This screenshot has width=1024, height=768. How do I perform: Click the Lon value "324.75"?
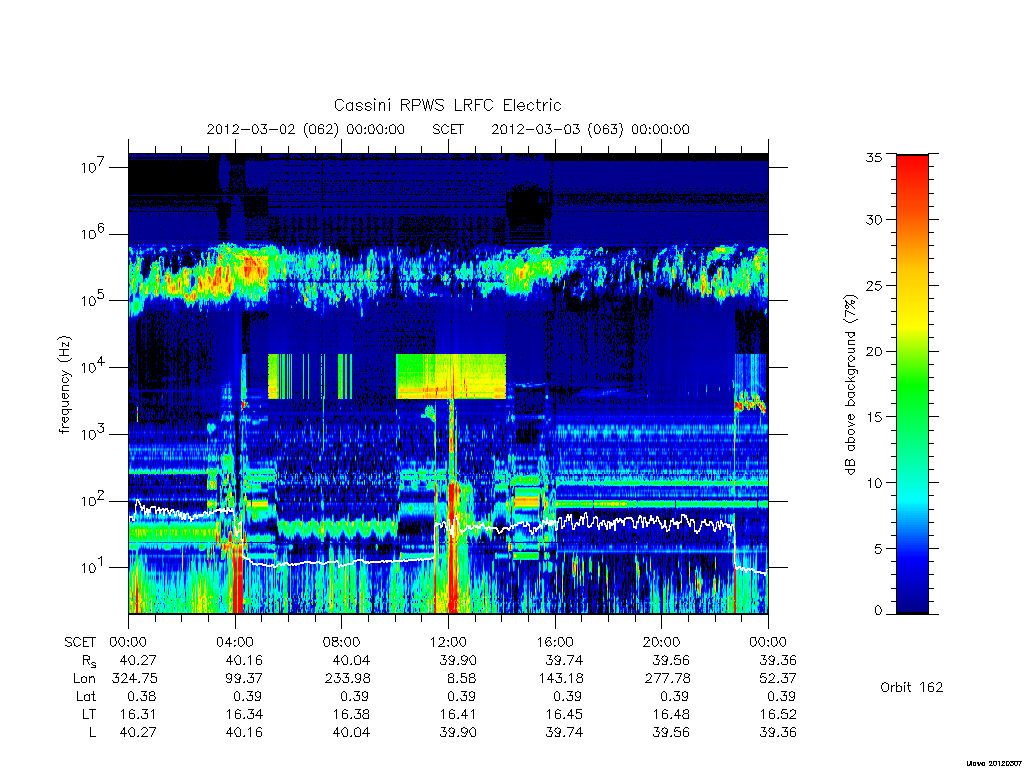pyautogui.click(x=135, y=678)
